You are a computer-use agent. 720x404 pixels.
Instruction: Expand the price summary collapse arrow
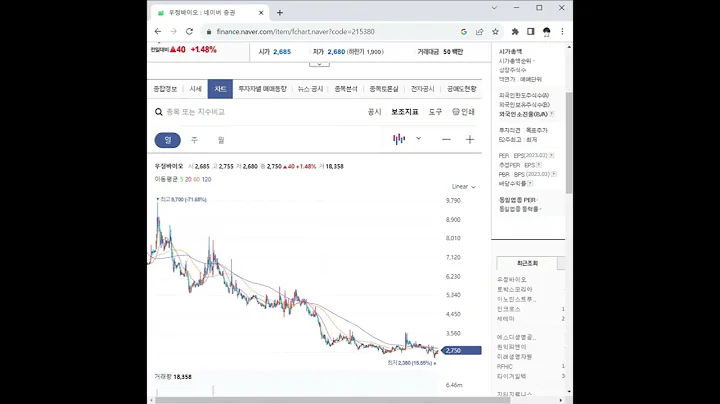pyautogui.click(x=319, y=64)
